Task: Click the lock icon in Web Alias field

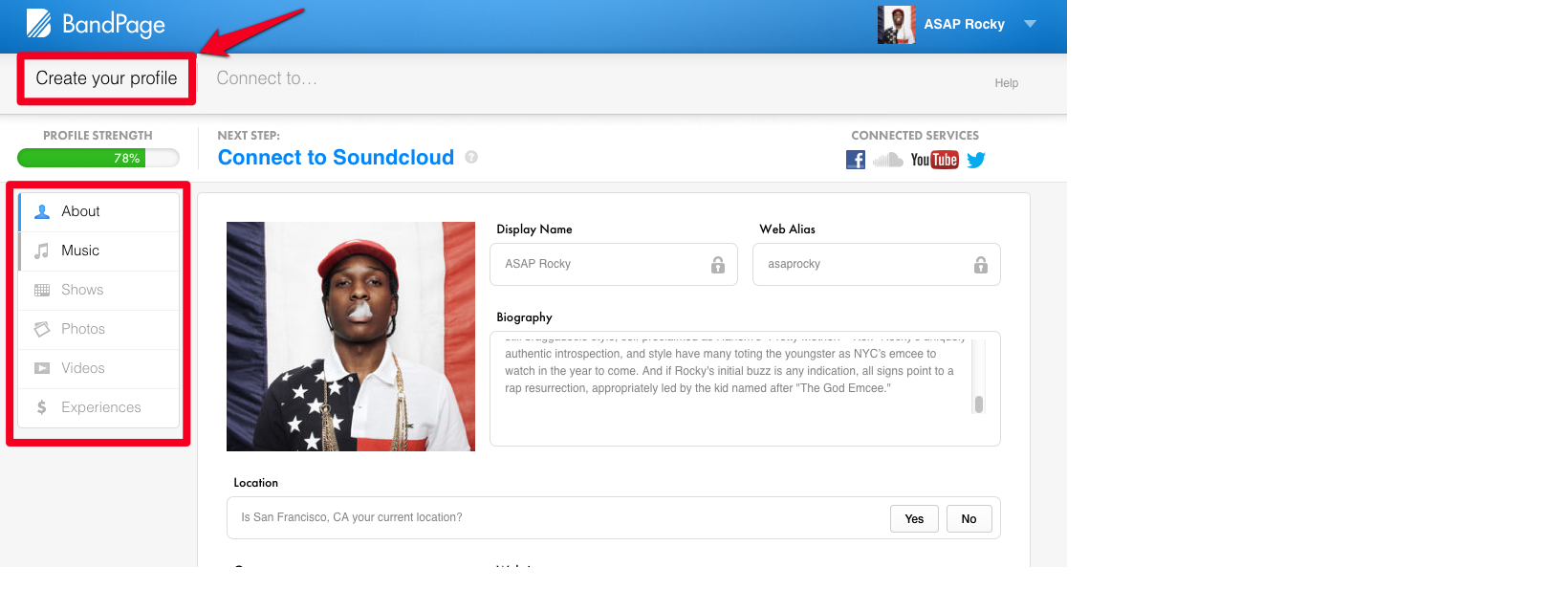Action: pos(981,265)
